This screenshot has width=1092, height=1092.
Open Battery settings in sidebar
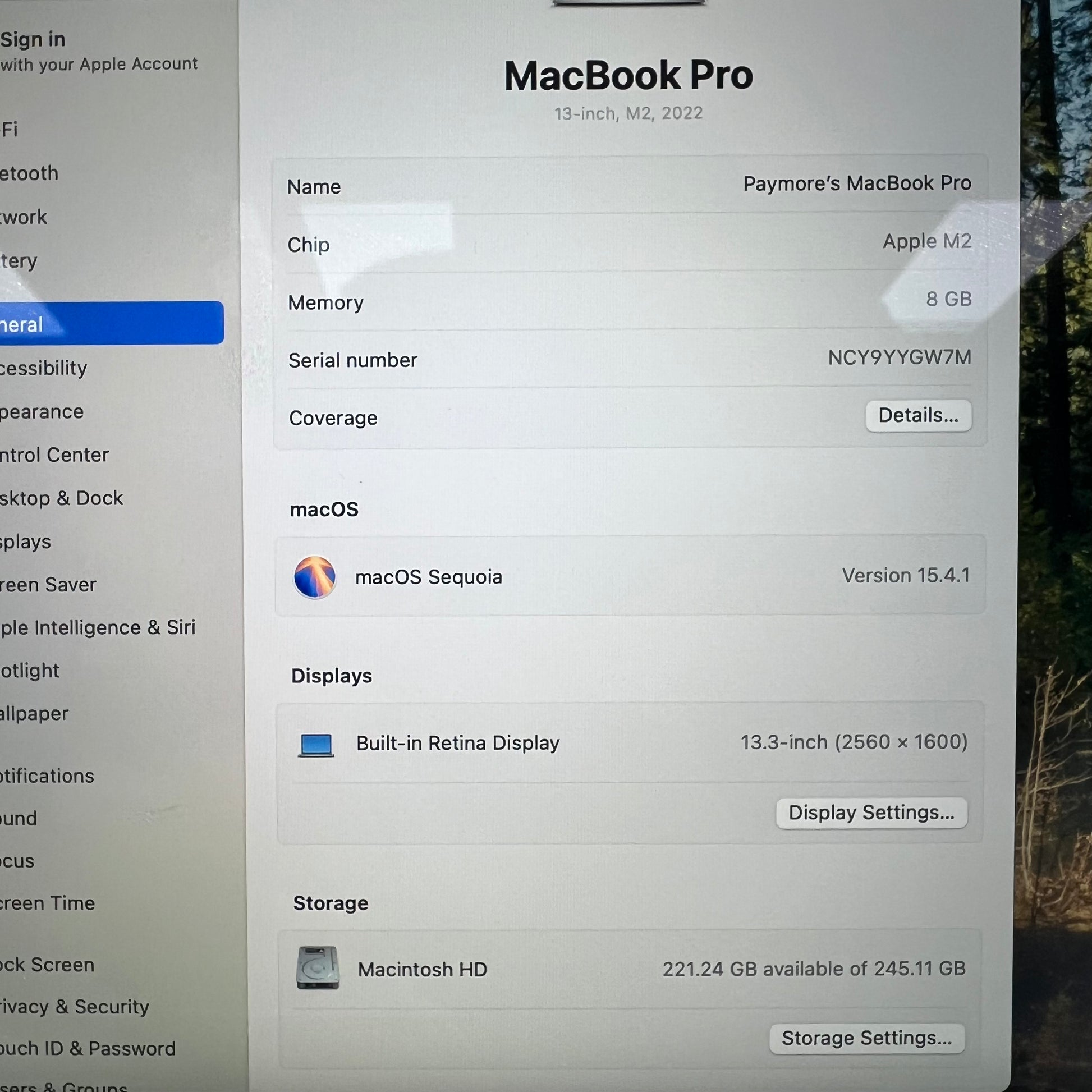[19, 261]
